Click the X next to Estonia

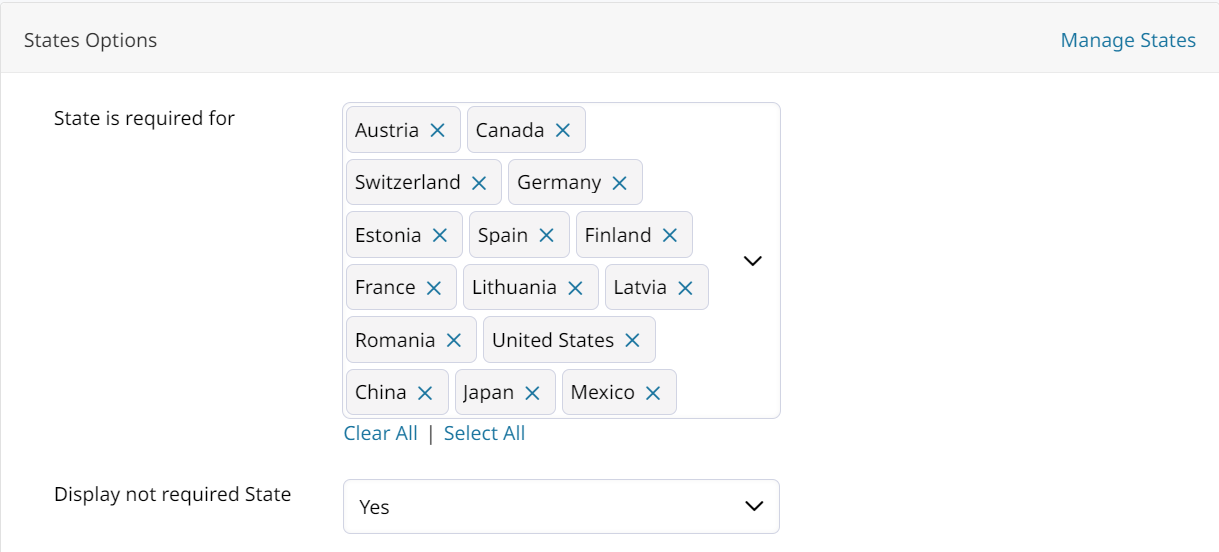point(439,235)
